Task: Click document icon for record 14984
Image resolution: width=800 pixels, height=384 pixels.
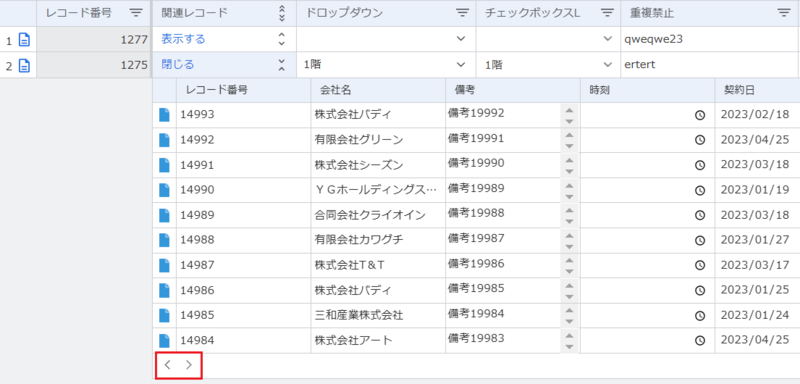Action: point(164,341)
